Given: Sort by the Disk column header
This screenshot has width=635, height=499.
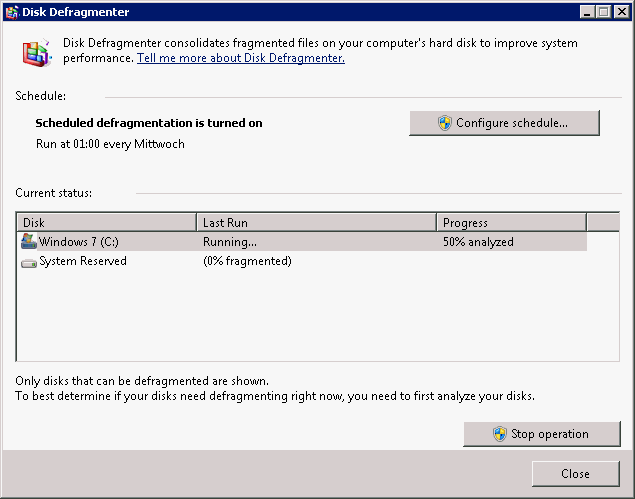Looking at the screenshot, I should [107, 223].
